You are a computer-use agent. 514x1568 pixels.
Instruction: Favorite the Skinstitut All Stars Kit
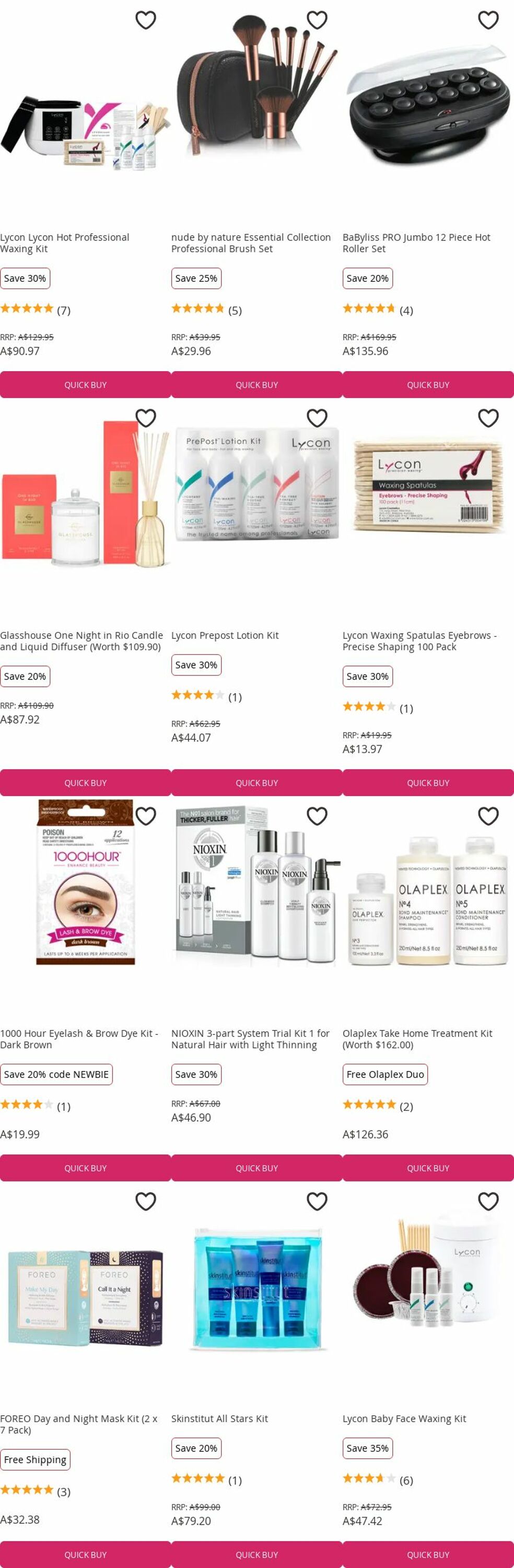[x=317, y=1202]
